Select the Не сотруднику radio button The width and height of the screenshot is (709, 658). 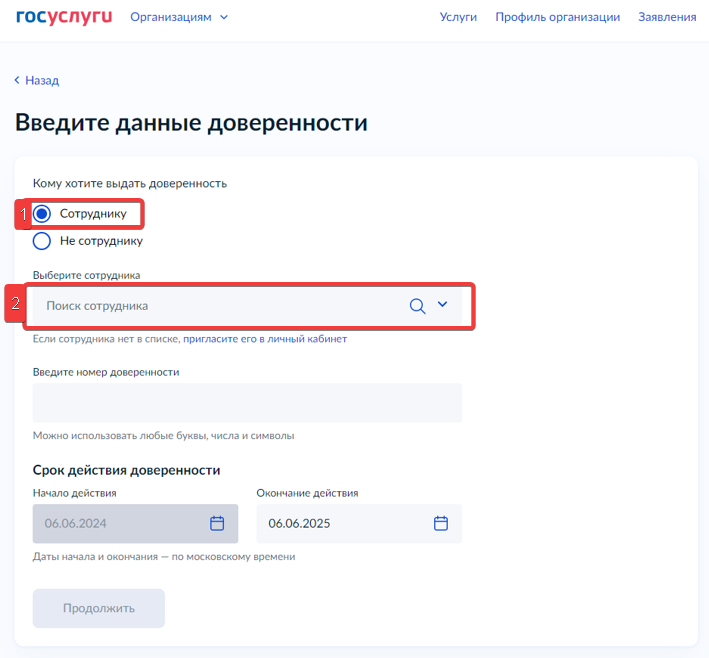click(42, 241)
